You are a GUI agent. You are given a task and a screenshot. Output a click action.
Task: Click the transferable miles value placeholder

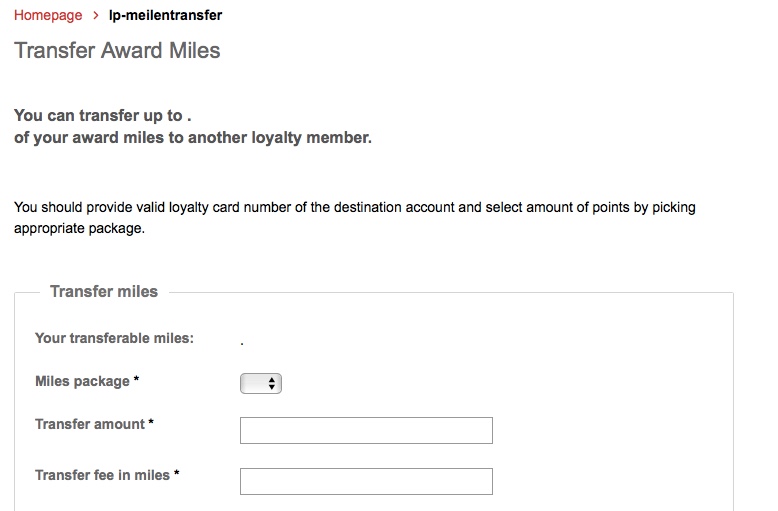(242, 342)
